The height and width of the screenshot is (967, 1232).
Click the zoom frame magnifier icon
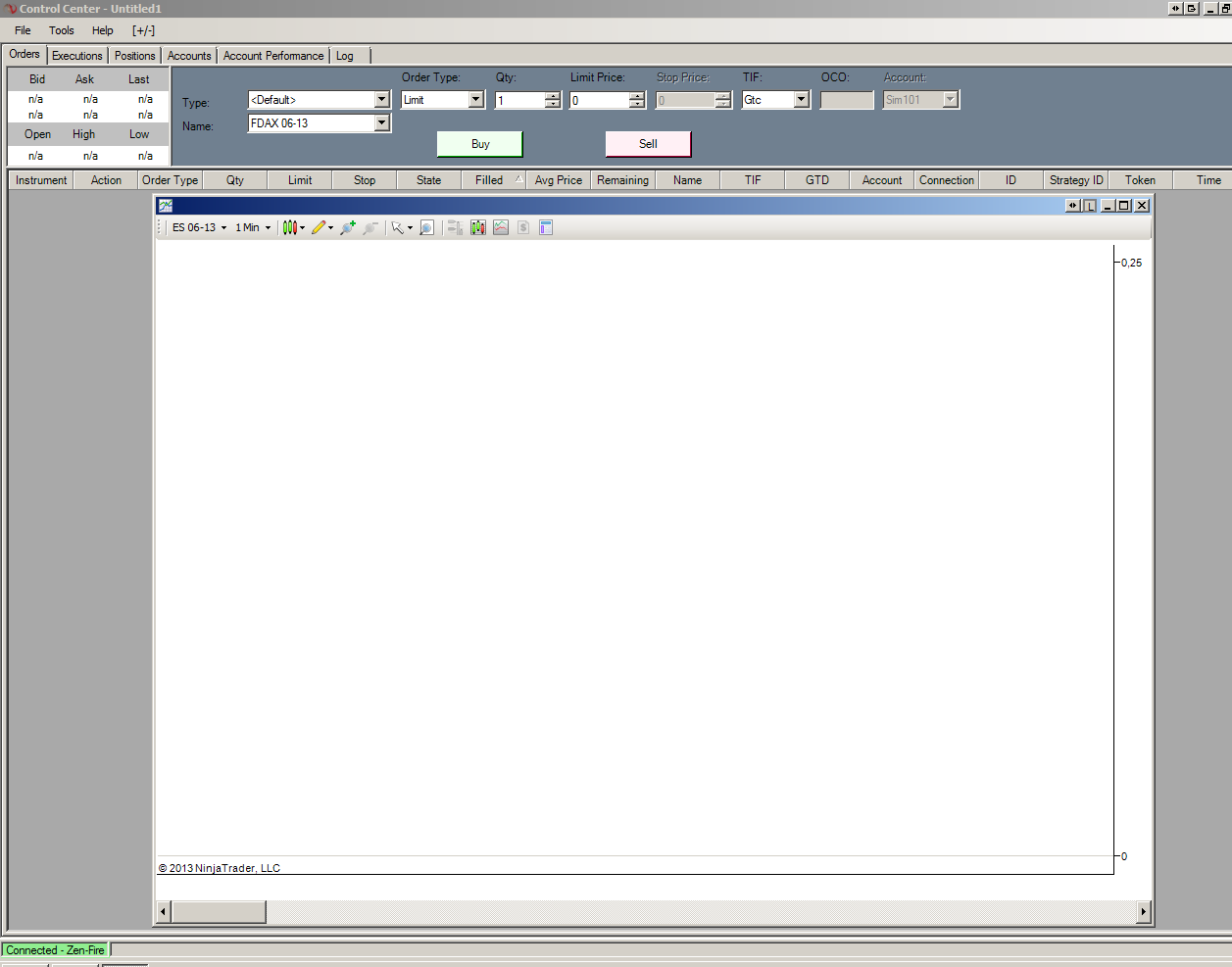click(427, 227)
